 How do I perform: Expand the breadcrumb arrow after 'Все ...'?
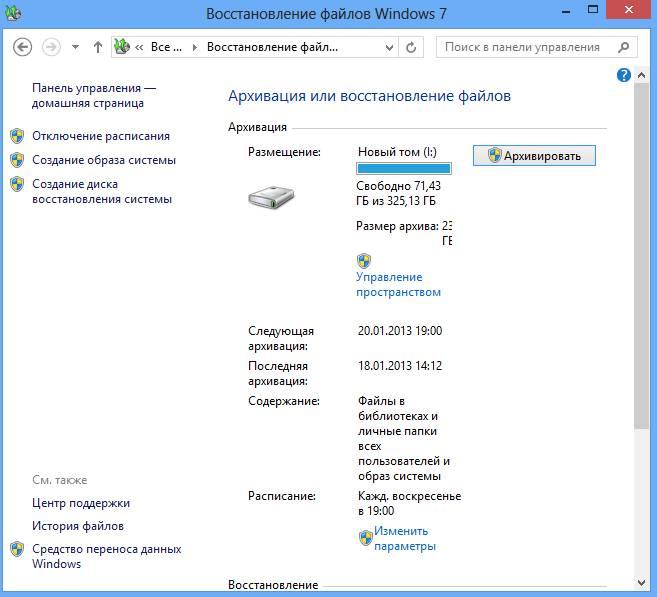(194, 47)
